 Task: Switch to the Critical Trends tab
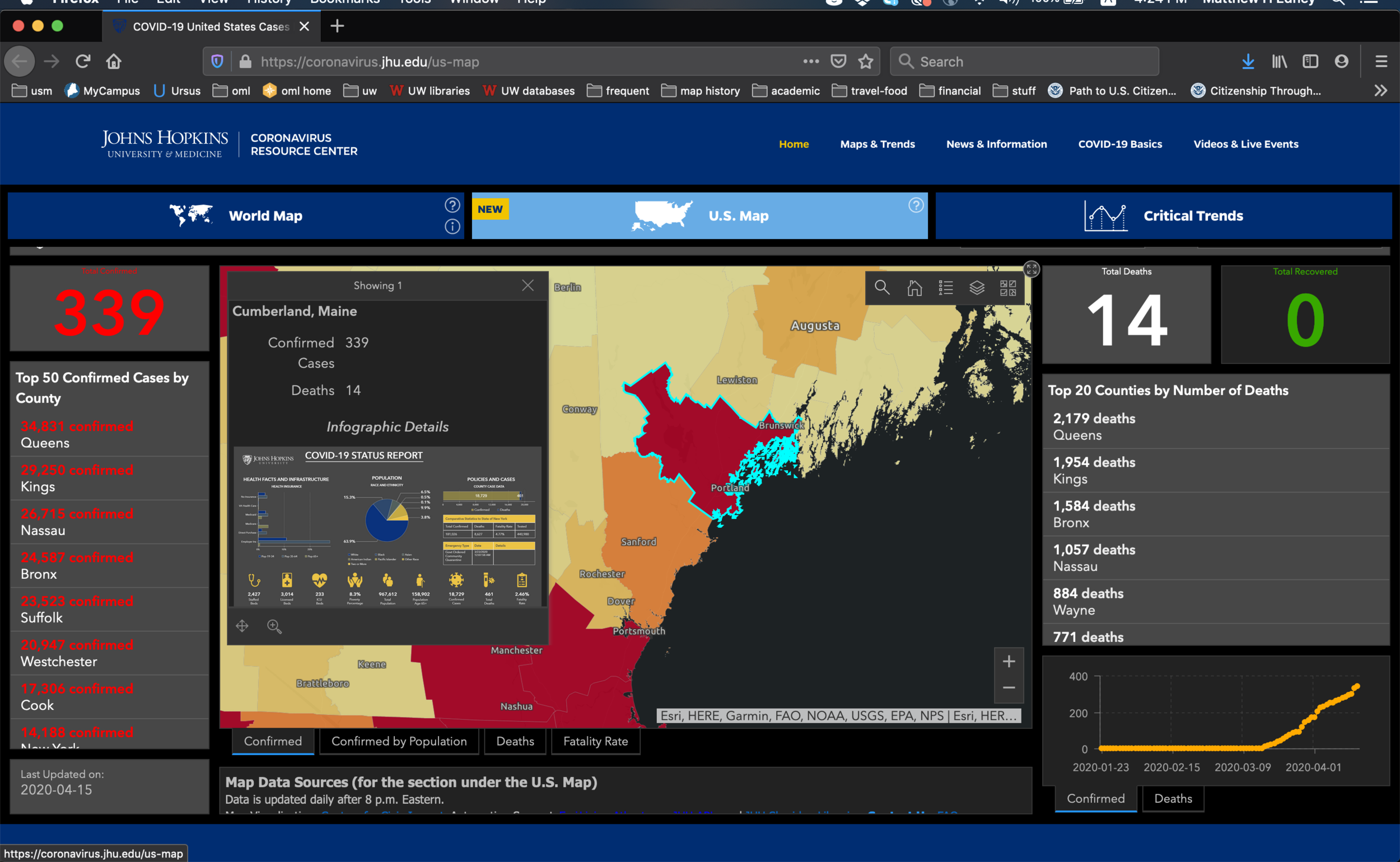pos(1163,215)
